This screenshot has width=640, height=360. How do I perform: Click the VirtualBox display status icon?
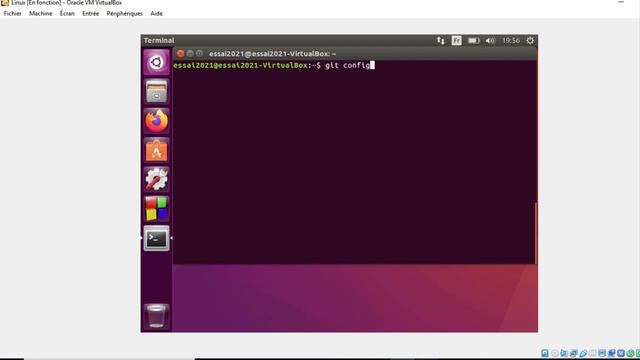click(x=602, y=353)
